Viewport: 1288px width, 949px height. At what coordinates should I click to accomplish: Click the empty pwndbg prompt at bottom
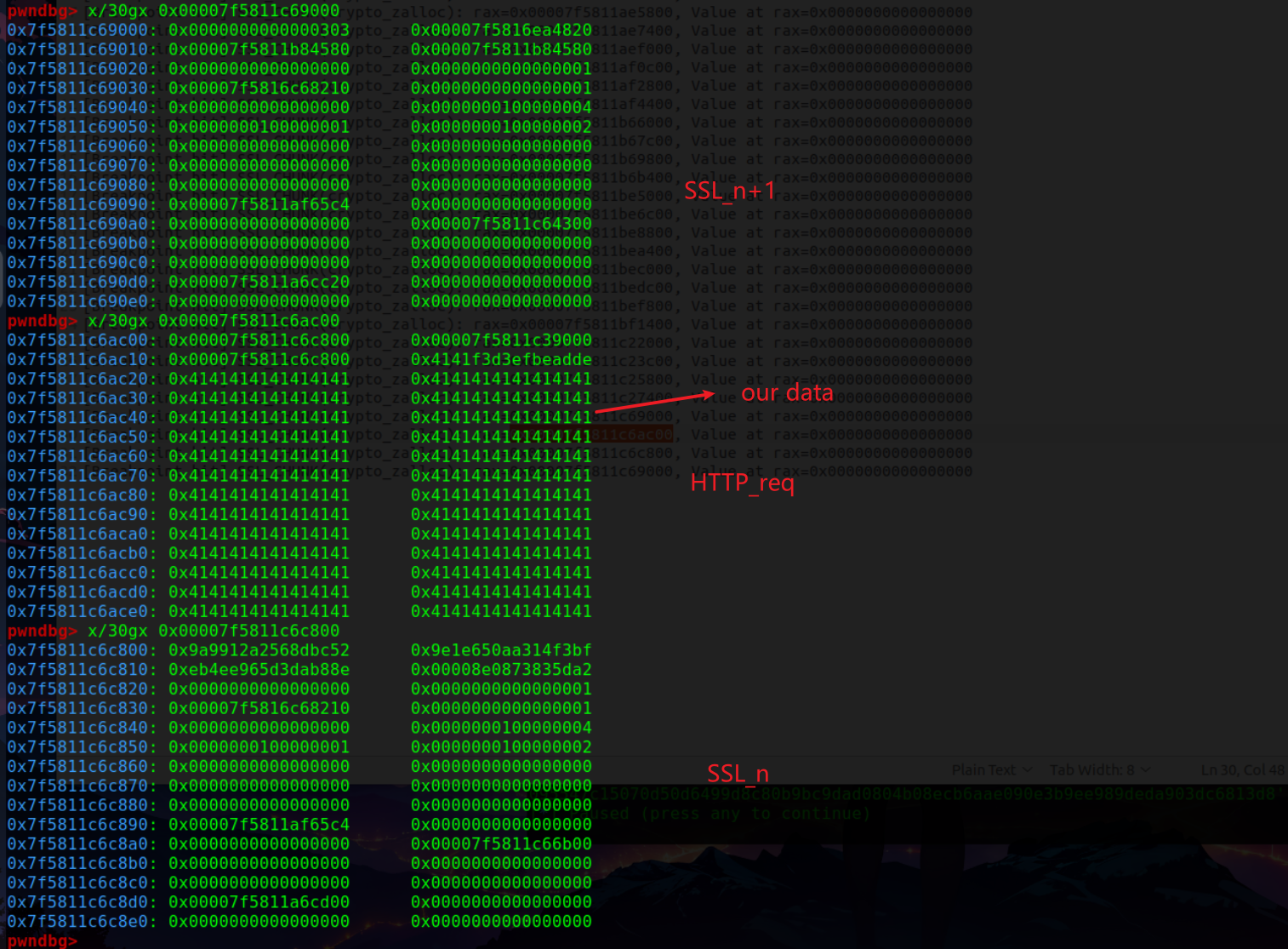[41, 940]
